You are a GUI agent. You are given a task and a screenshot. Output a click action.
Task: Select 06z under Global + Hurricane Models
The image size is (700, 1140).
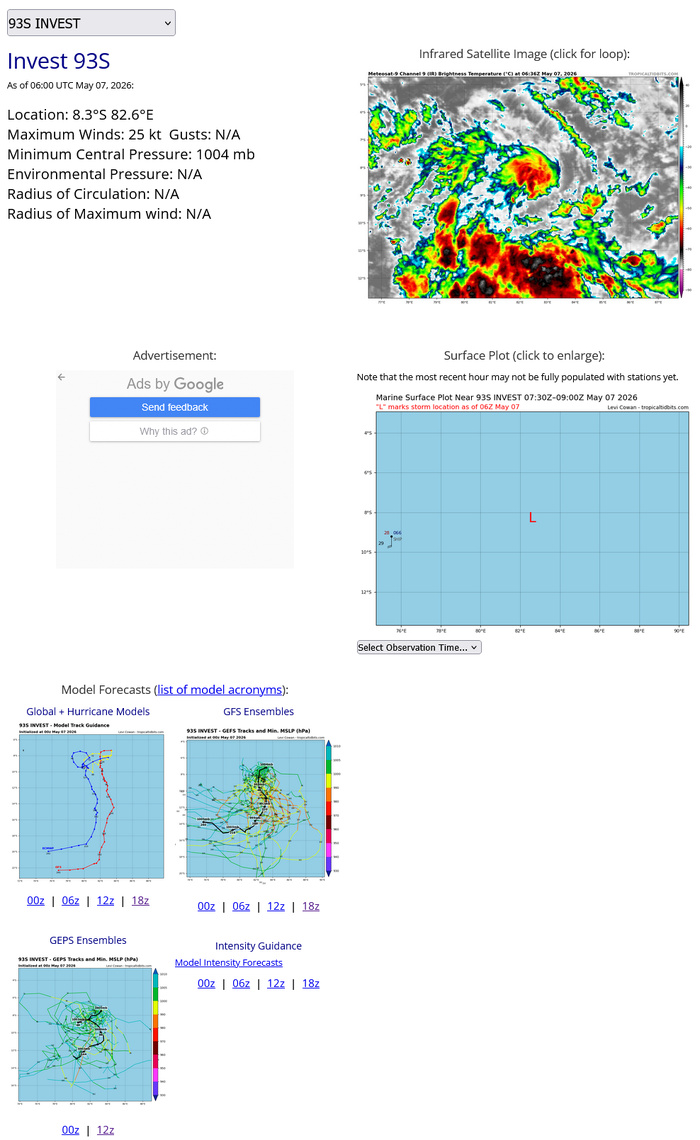(x=71, y=900)
